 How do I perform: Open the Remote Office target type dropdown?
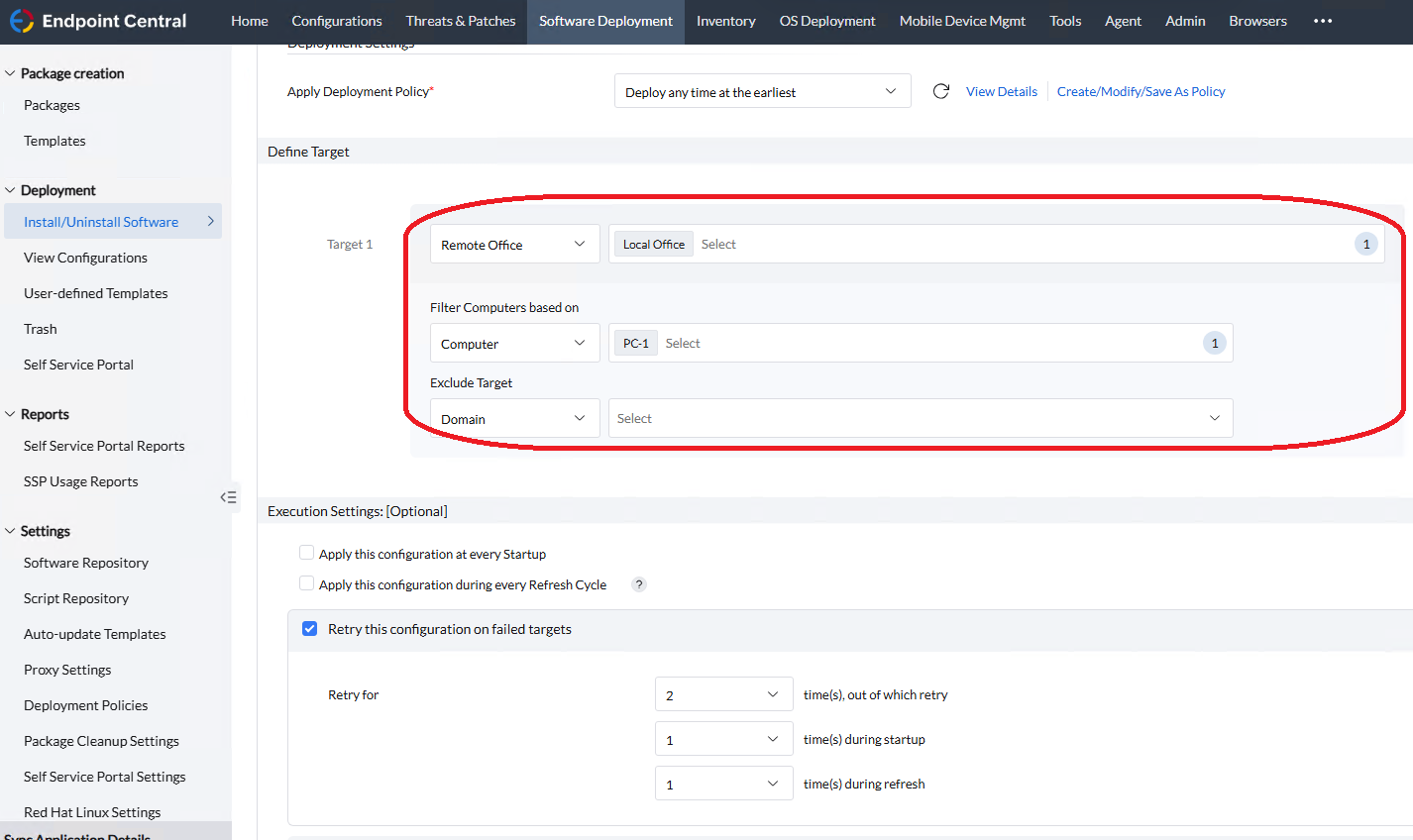[x=514, y=245]
